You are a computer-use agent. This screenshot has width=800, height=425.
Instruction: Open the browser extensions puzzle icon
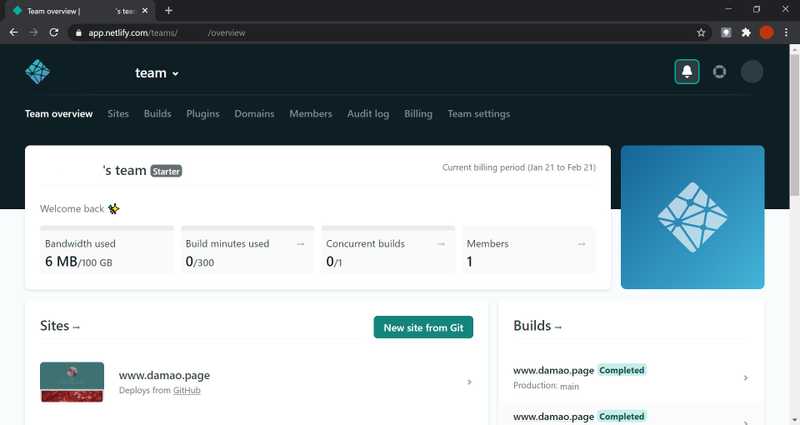746,33
